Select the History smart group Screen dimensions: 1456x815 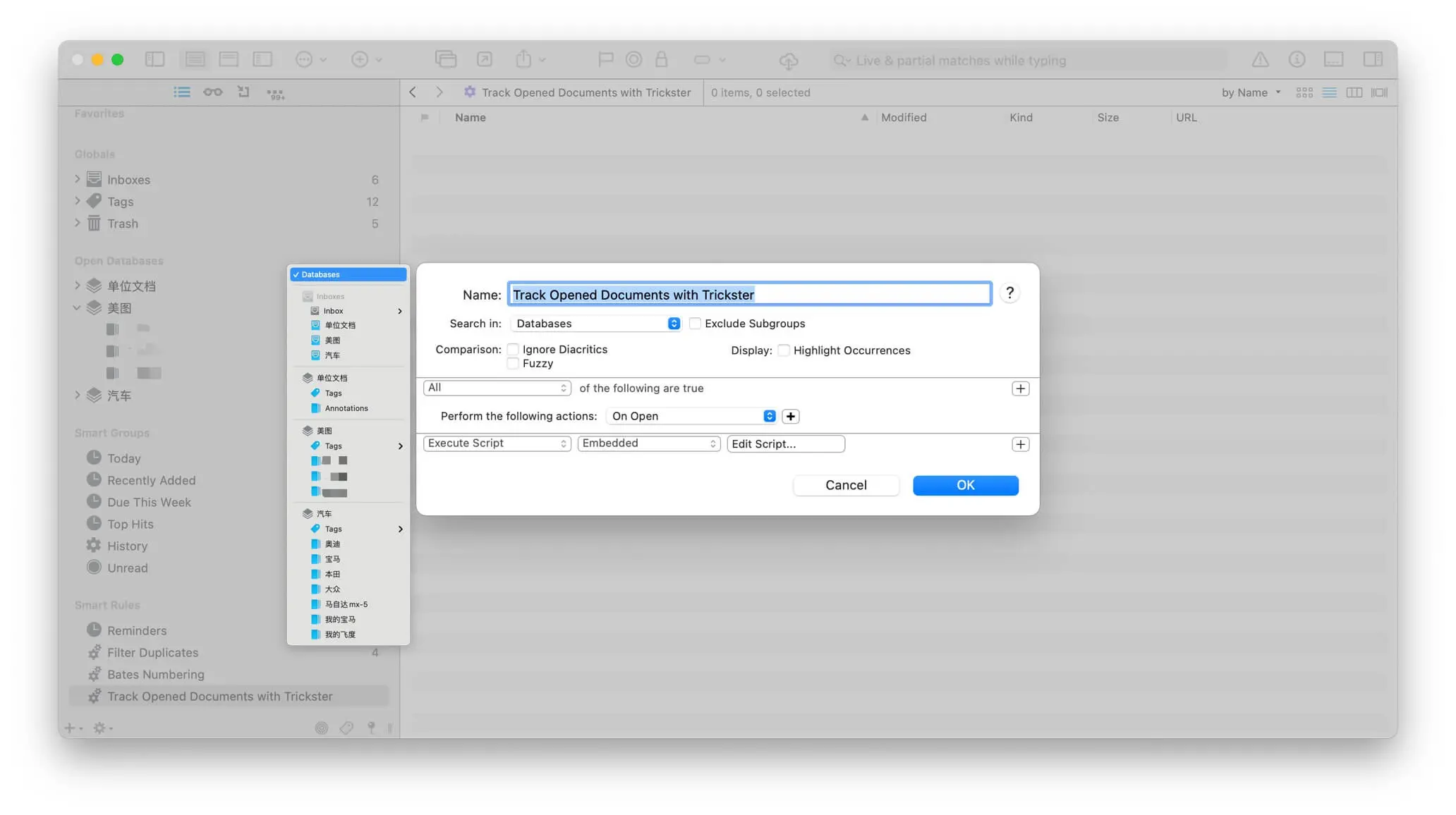click(x=229, y=546)
